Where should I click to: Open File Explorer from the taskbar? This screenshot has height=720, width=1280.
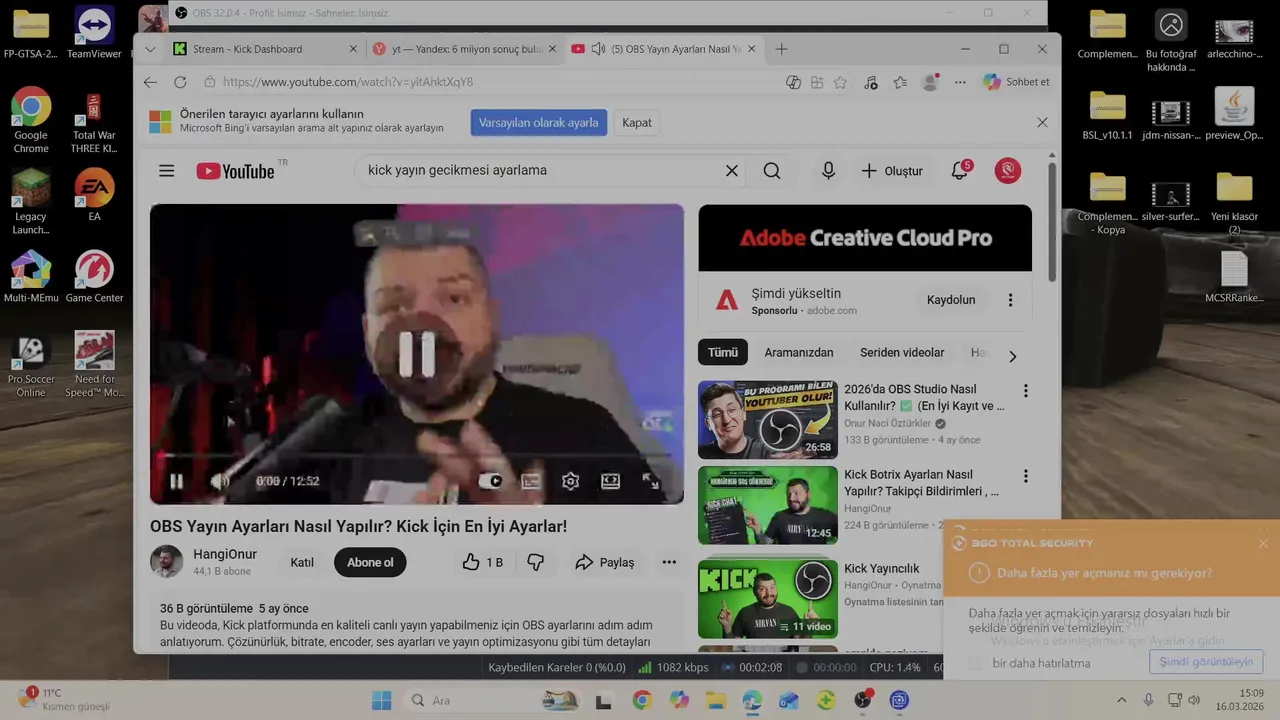(715, 700)
